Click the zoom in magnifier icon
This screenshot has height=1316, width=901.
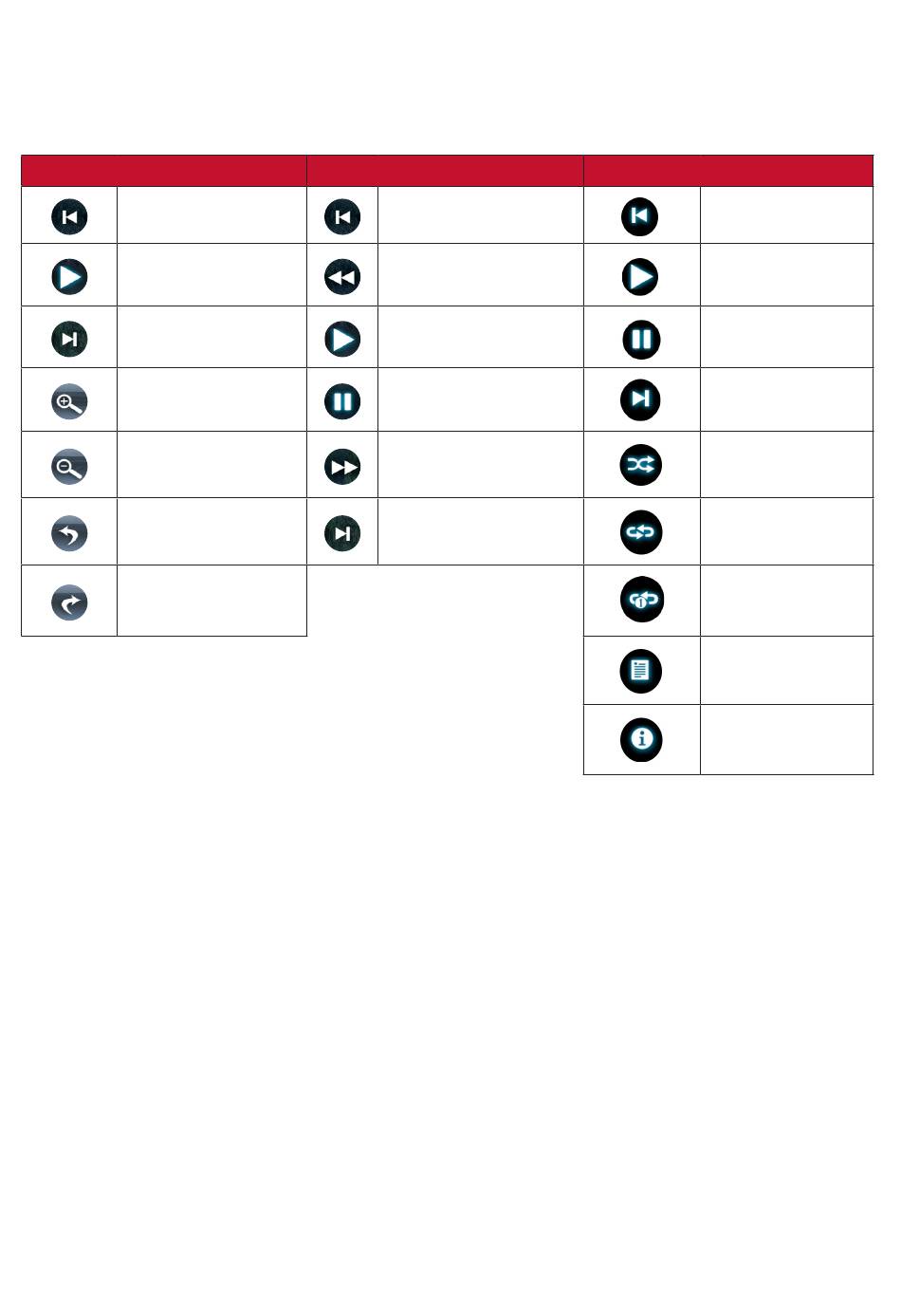coord(69,401)
